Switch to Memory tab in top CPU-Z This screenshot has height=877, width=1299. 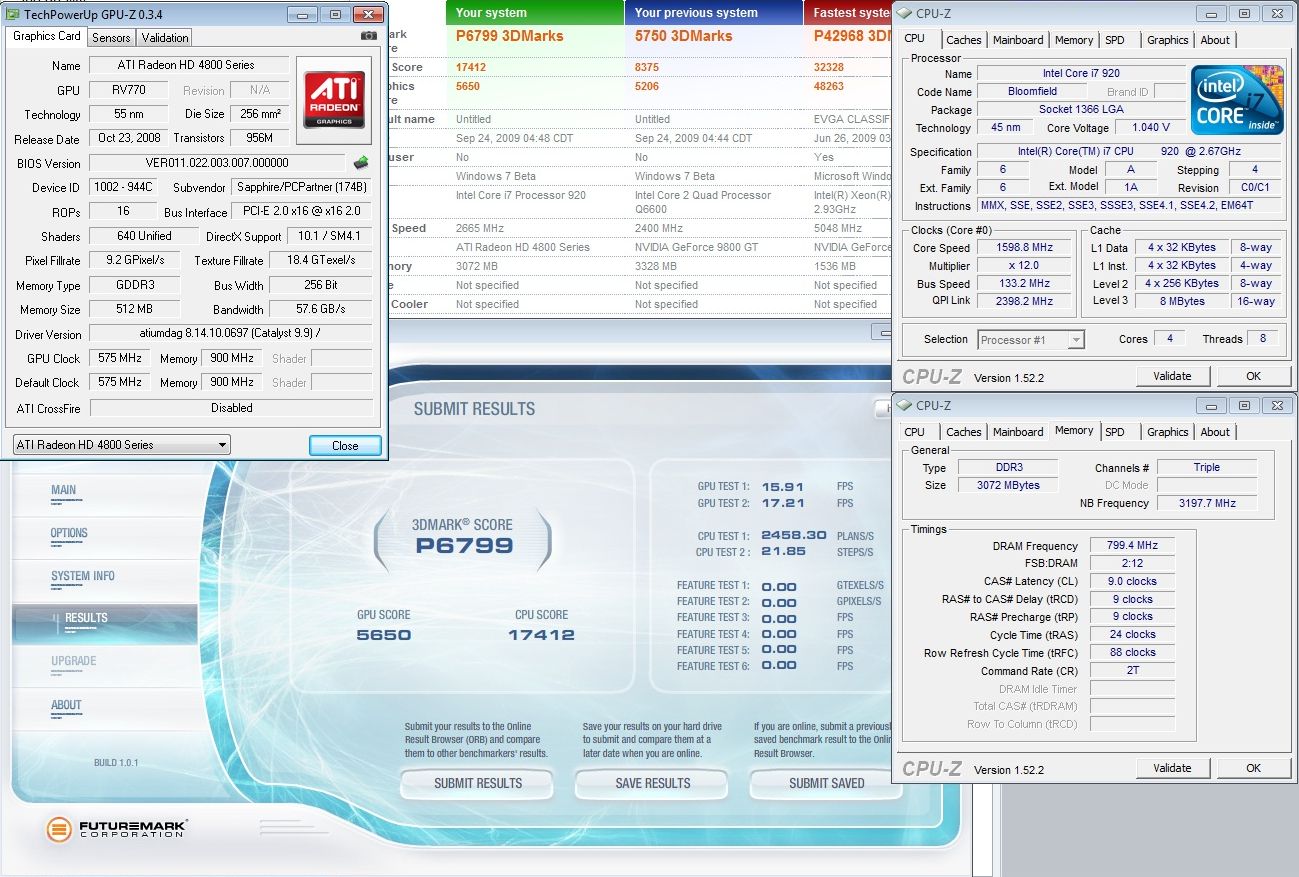coord(1074,40)
